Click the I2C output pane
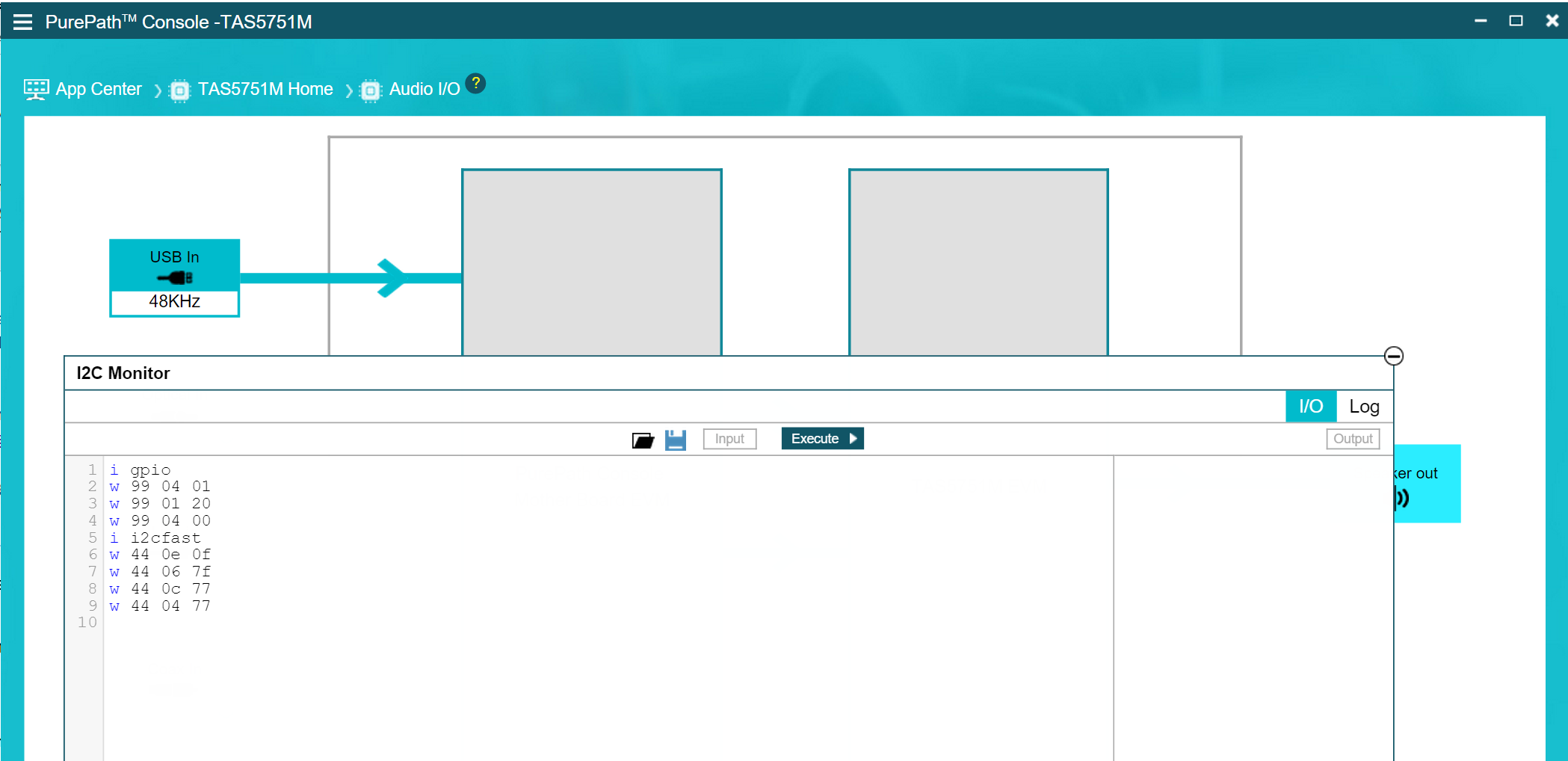The height and width of the screenshot is (761, 1568). point(1253,608)
